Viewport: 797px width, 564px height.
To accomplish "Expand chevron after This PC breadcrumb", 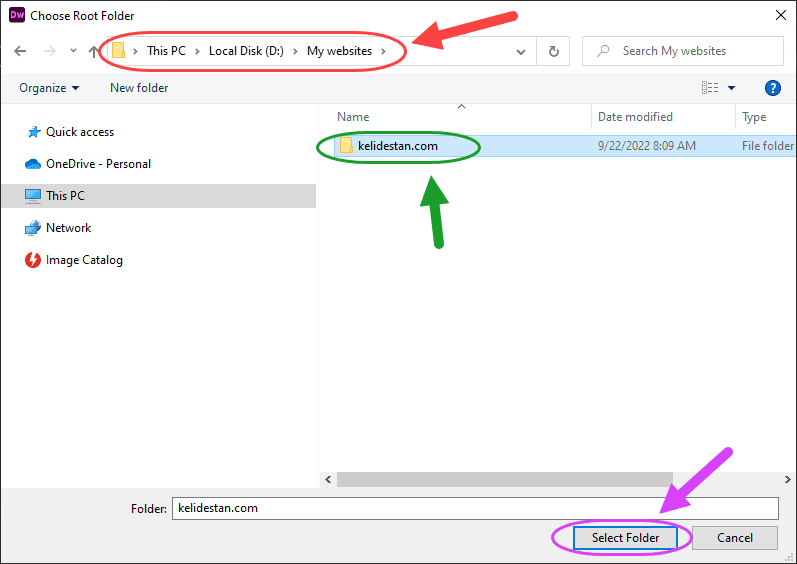I will (x=197, y=51).
